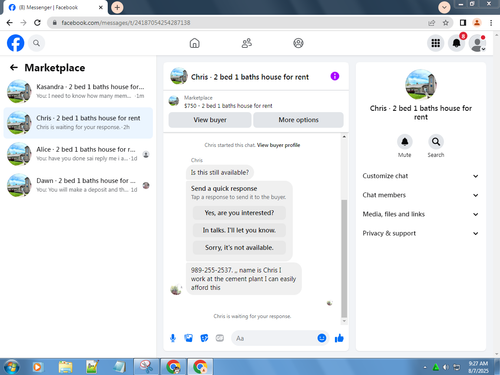Screen dimensions: 500x375
Task: Send 'Sorry, it's not available.' response
Action: tap(239, 248)
